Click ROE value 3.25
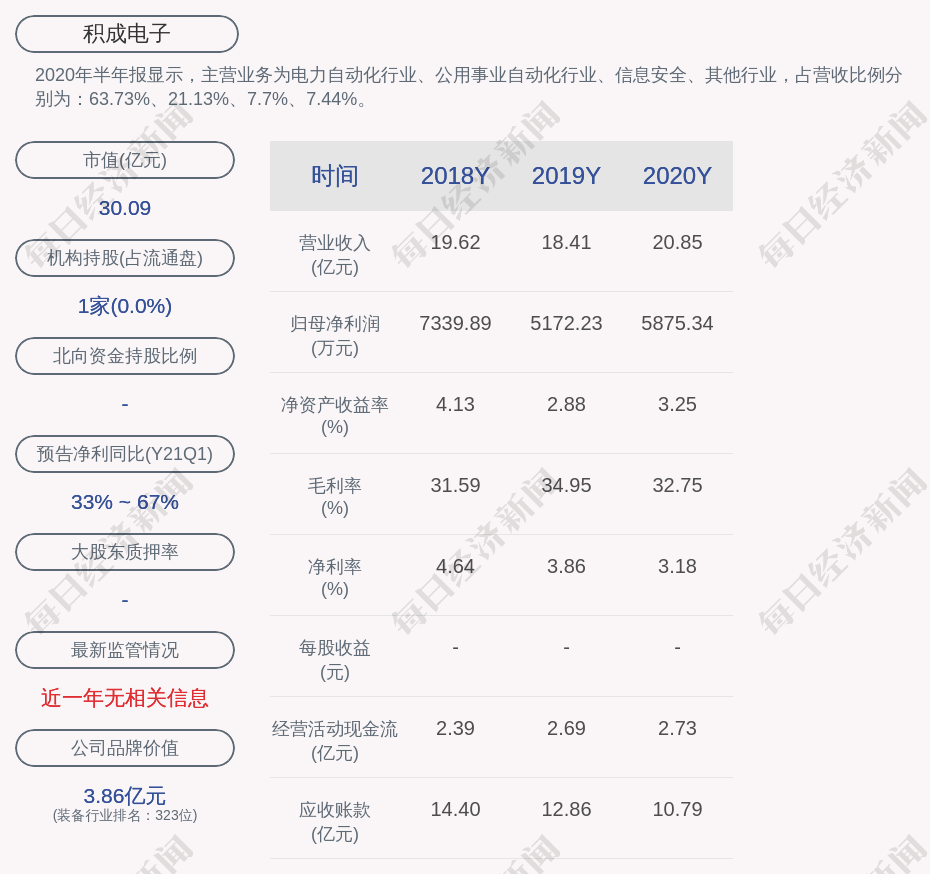This screenshot has height=874, width=930. tap(677, 404)
